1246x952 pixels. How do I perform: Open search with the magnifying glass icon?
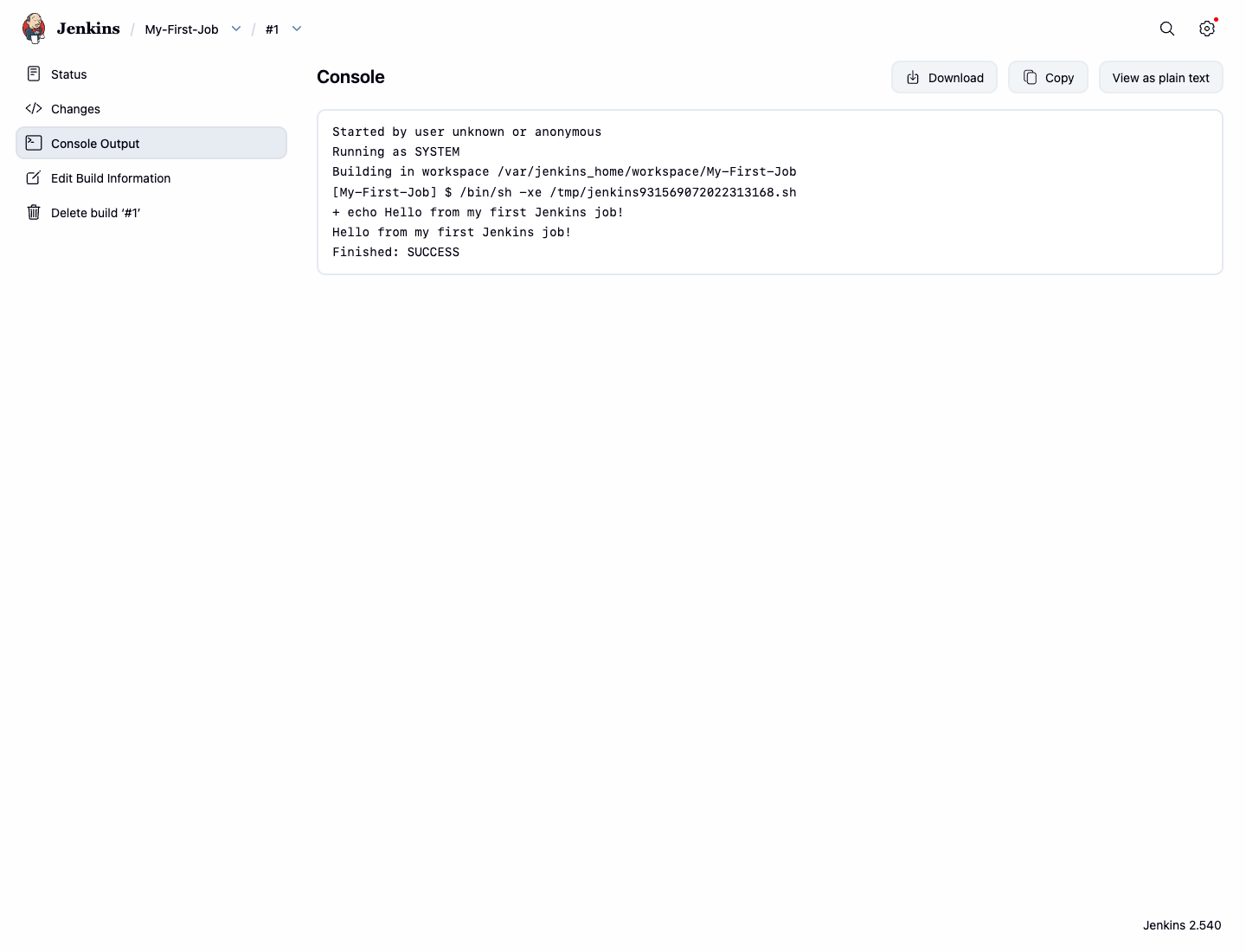1167,29
